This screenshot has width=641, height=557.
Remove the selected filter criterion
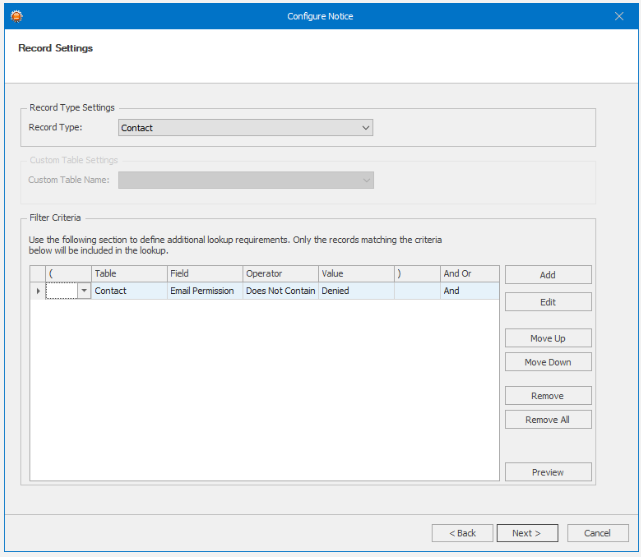(548, 396)
